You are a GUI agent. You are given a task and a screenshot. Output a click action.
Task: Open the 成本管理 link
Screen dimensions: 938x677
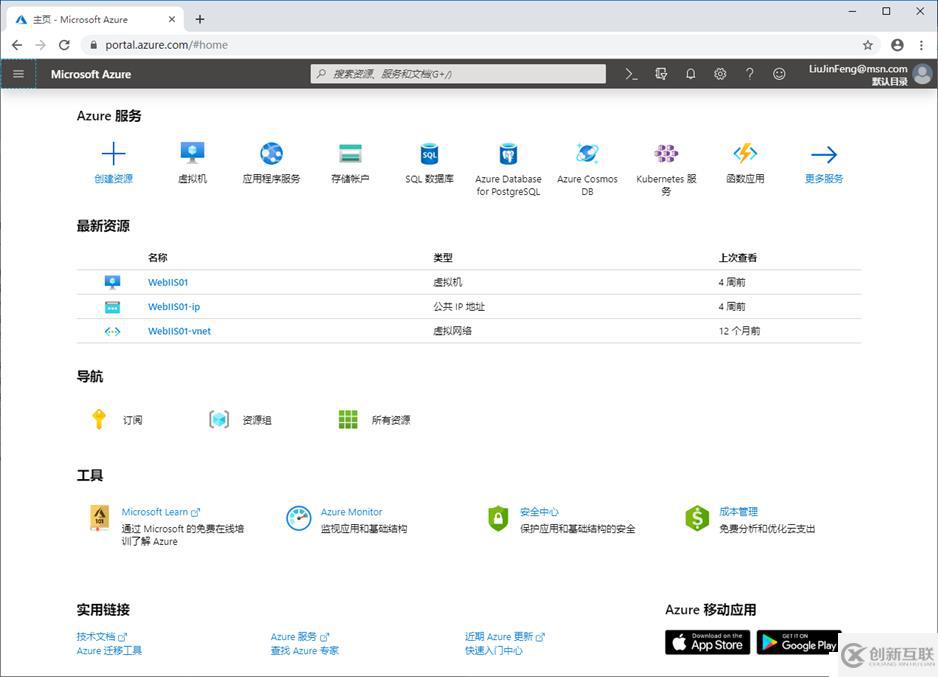pyautogui.click(x=738, y=512)
